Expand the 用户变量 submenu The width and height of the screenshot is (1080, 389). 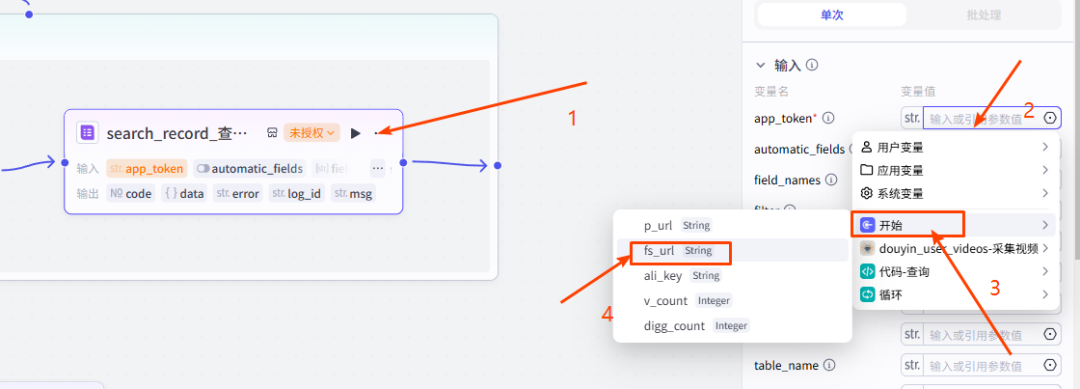(x=953, y=147)
